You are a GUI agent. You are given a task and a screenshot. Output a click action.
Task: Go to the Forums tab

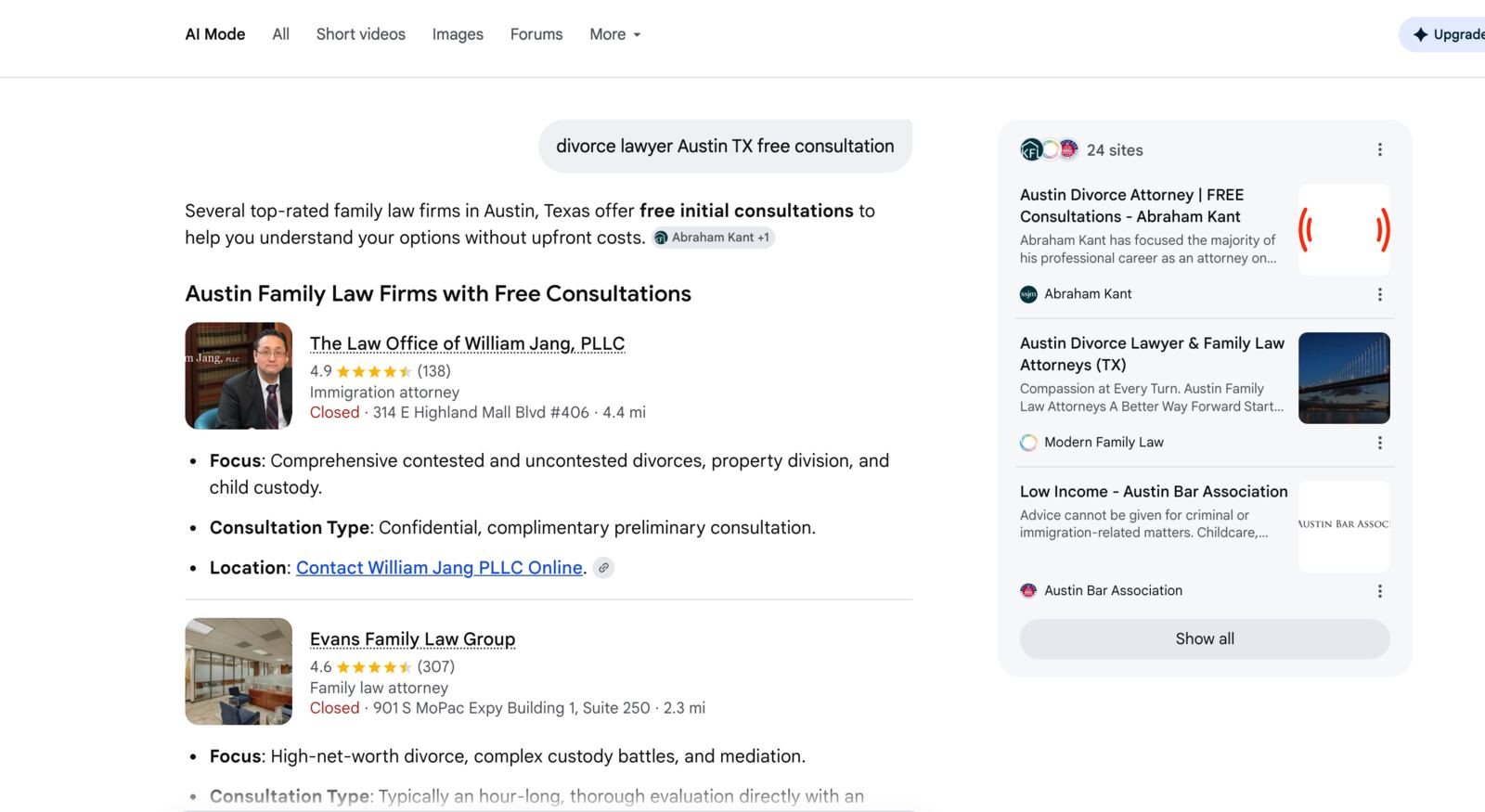[x=536, y=34]
